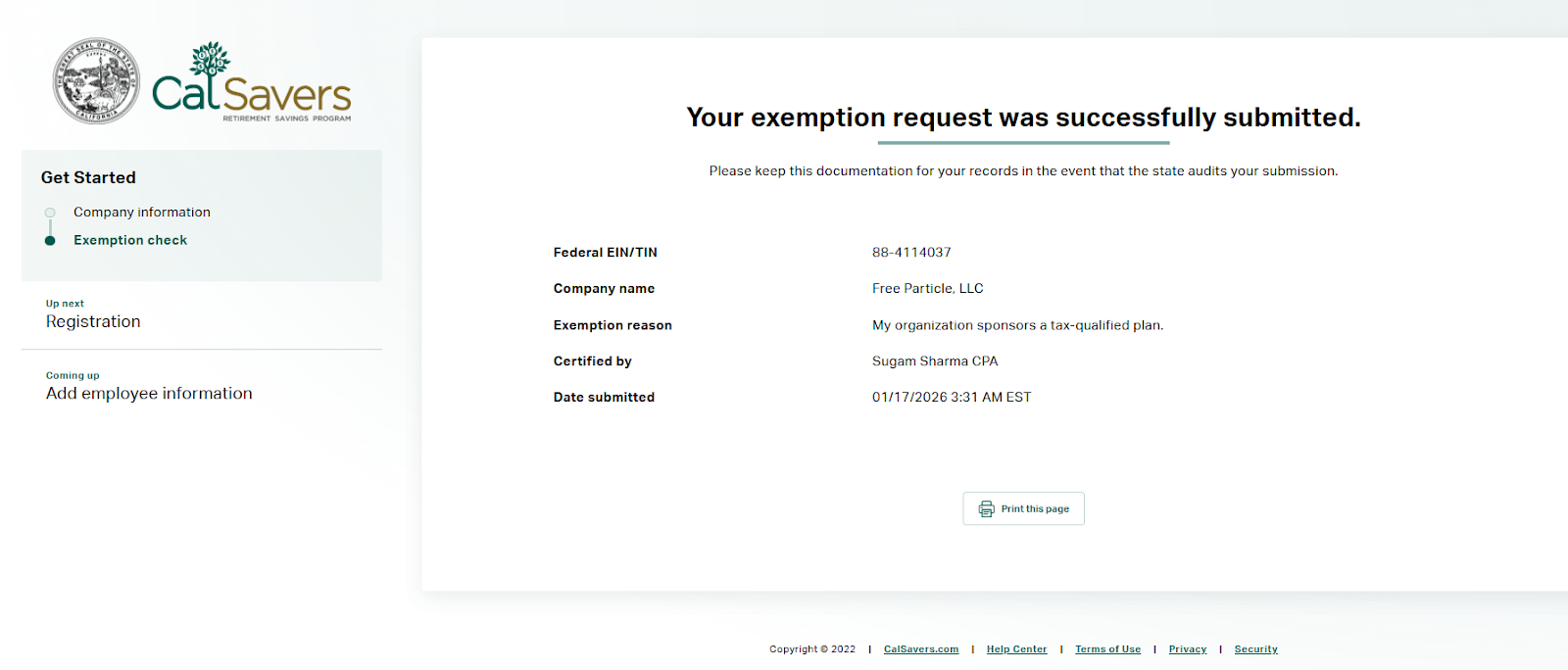Open the Privacy link
Screen dimensions: 1568x670
(1188, 649)
